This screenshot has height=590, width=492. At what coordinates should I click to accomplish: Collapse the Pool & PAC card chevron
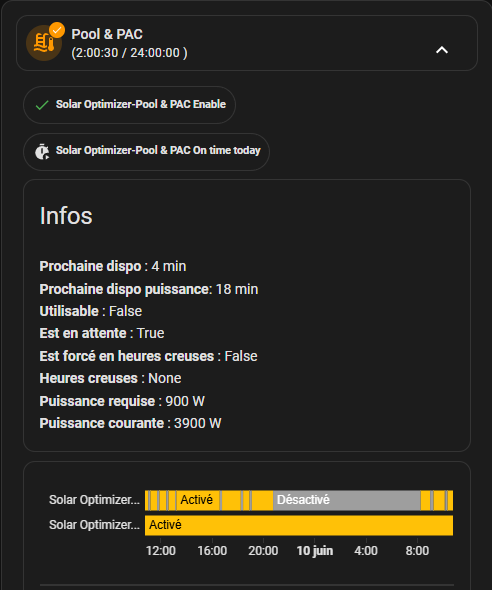(442, 50)
